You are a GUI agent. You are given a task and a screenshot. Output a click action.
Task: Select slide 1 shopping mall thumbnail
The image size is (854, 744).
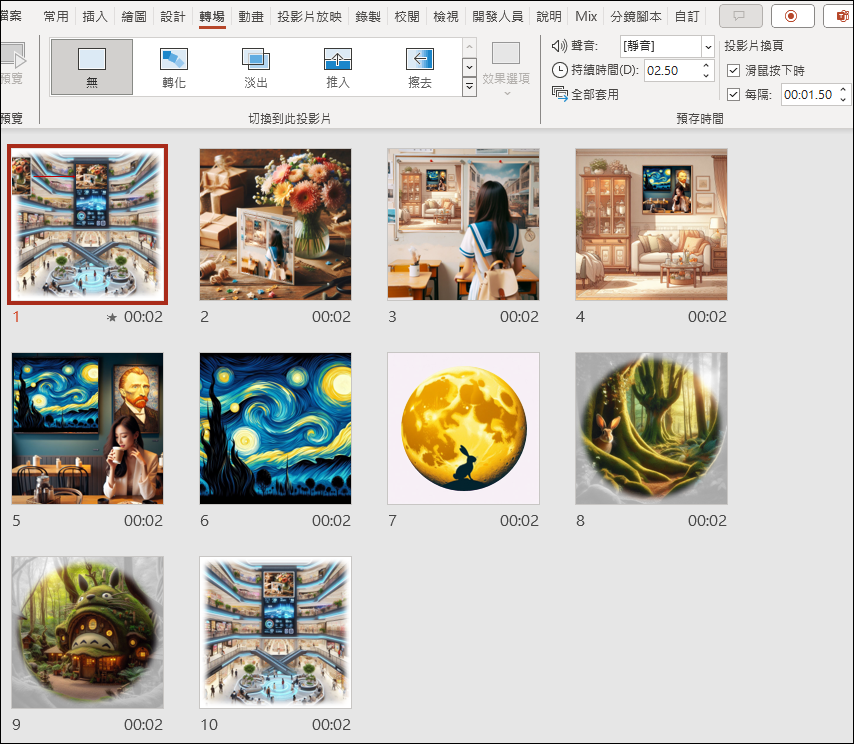click(88, 224)
